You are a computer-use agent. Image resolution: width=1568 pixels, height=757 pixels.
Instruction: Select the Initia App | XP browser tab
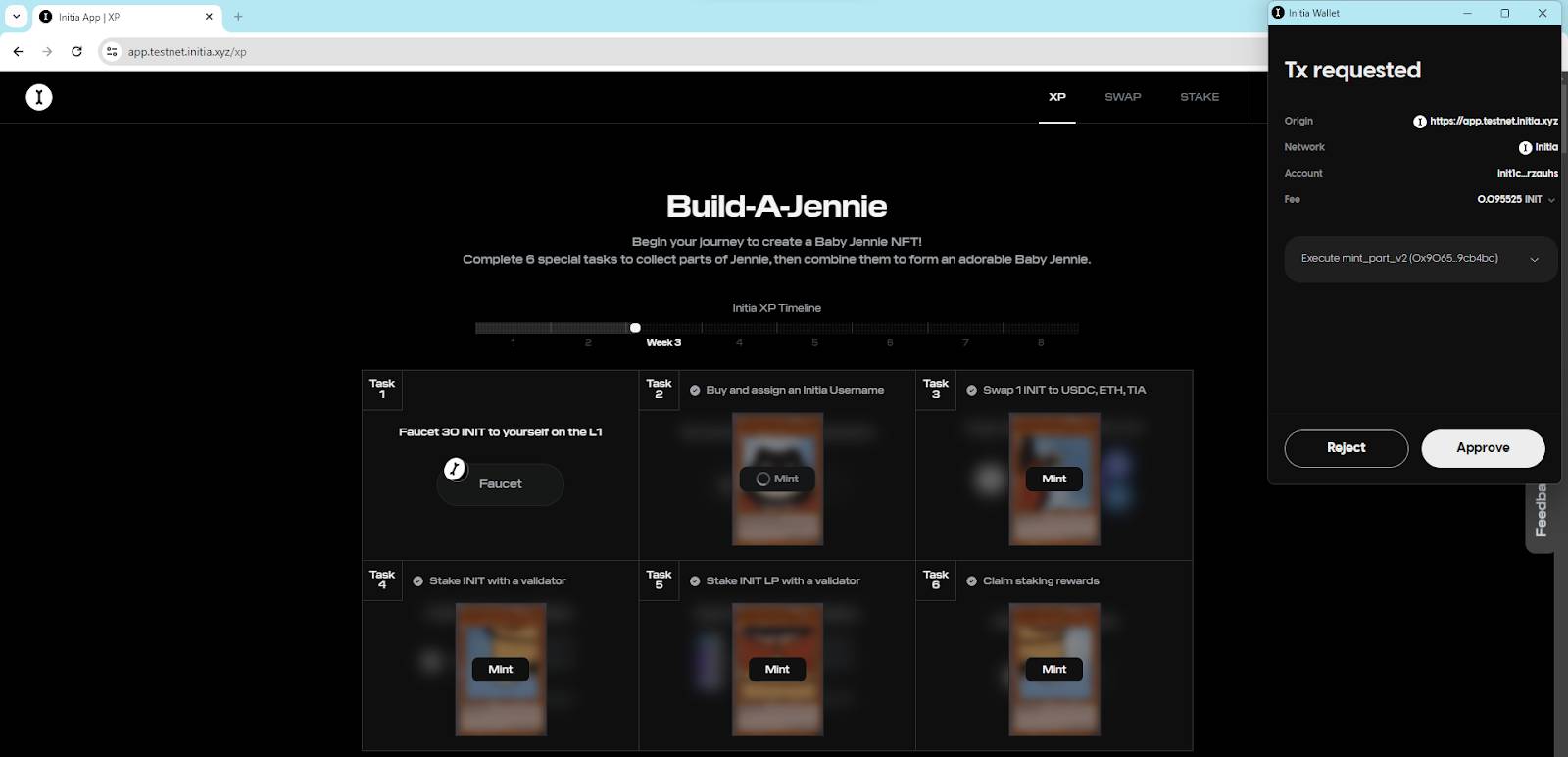127,17
